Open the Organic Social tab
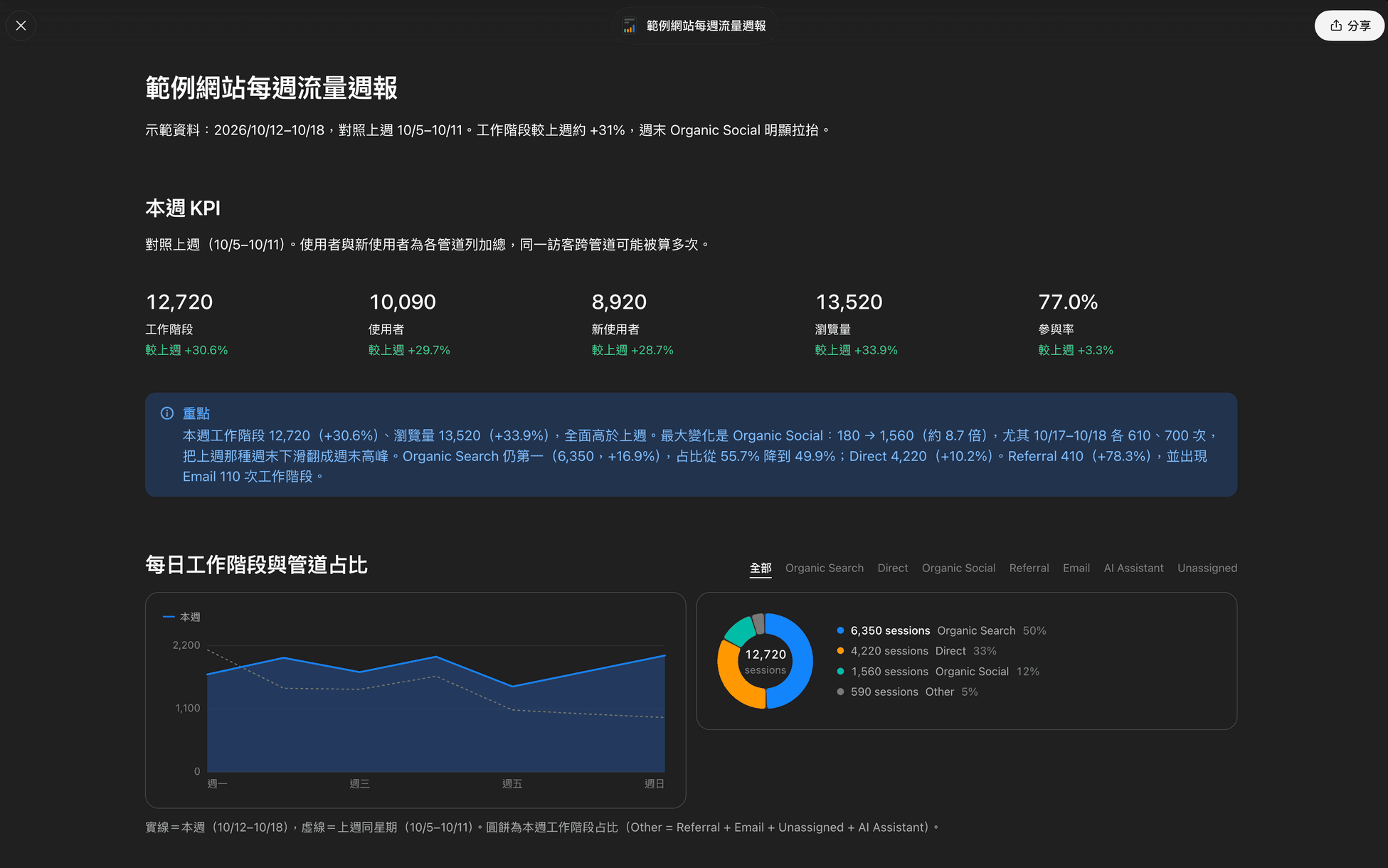The image size is (1388, 868). (958, 568)
